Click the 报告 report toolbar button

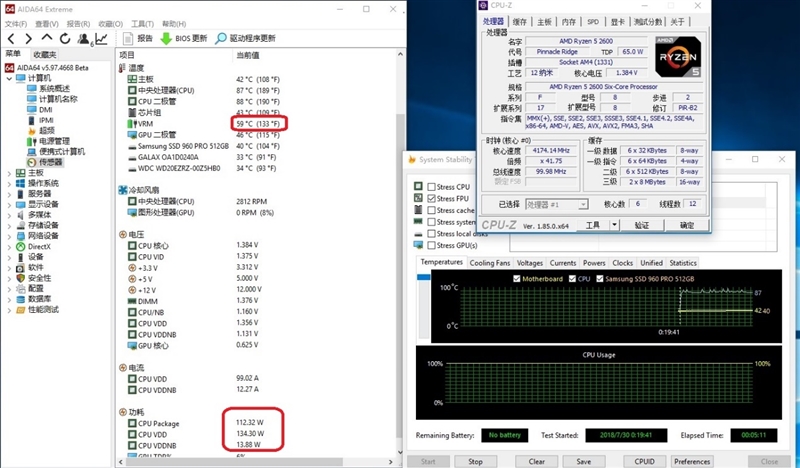pos(138,38)
